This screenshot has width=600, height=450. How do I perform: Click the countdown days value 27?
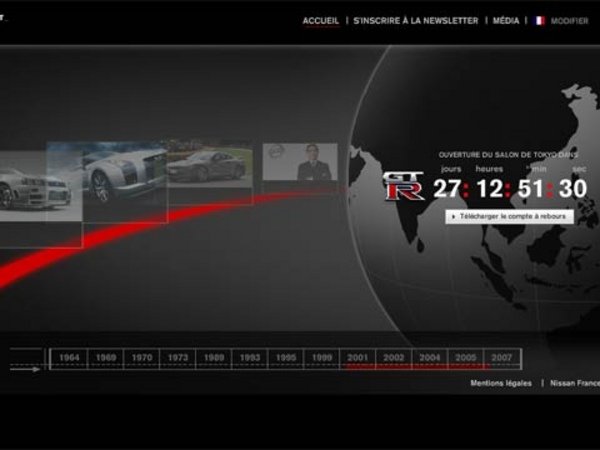pos(447,189)
